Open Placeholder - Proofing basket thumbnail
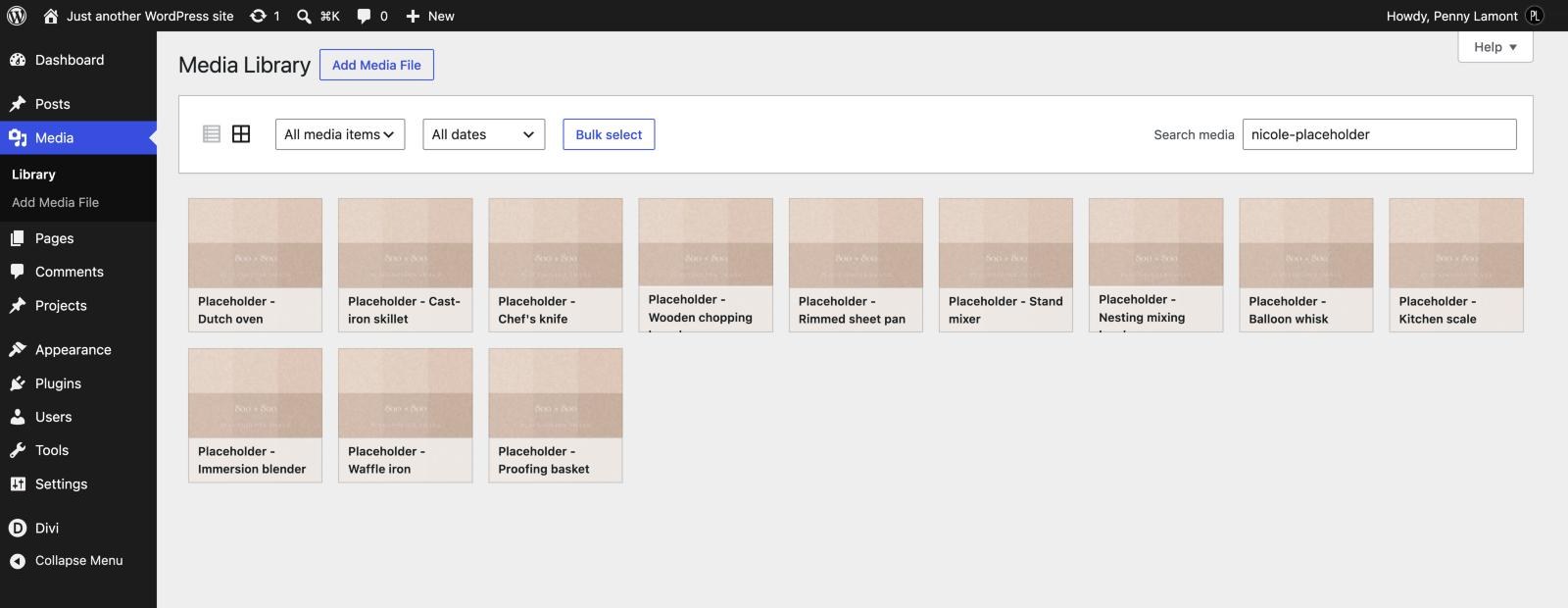Screen dimensions: 1568x608 (556, 415)
